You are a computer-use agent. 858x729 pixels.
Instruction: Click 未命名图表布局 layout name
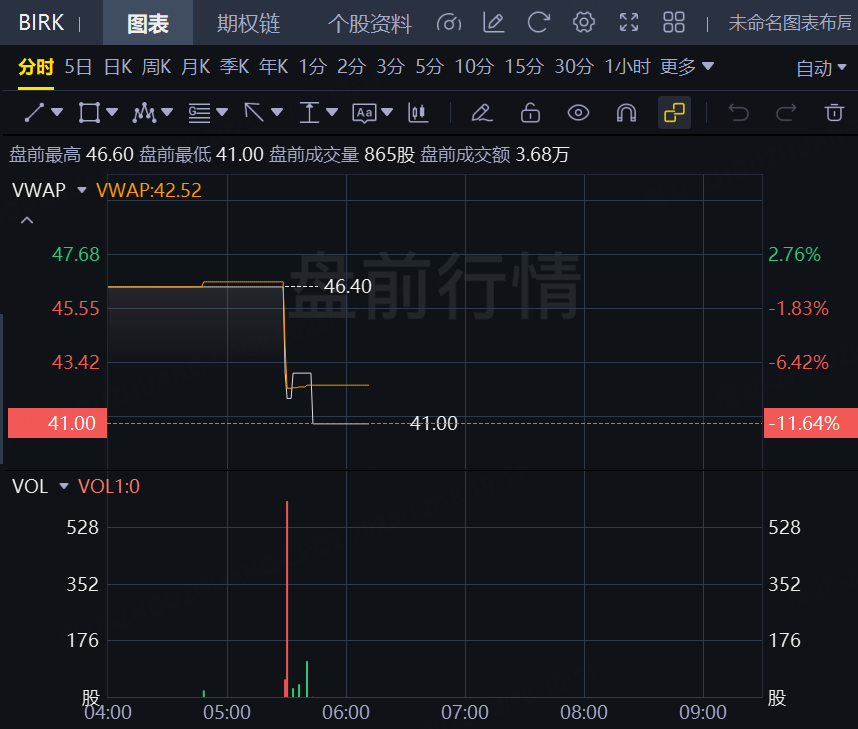(x=790, y=21)
